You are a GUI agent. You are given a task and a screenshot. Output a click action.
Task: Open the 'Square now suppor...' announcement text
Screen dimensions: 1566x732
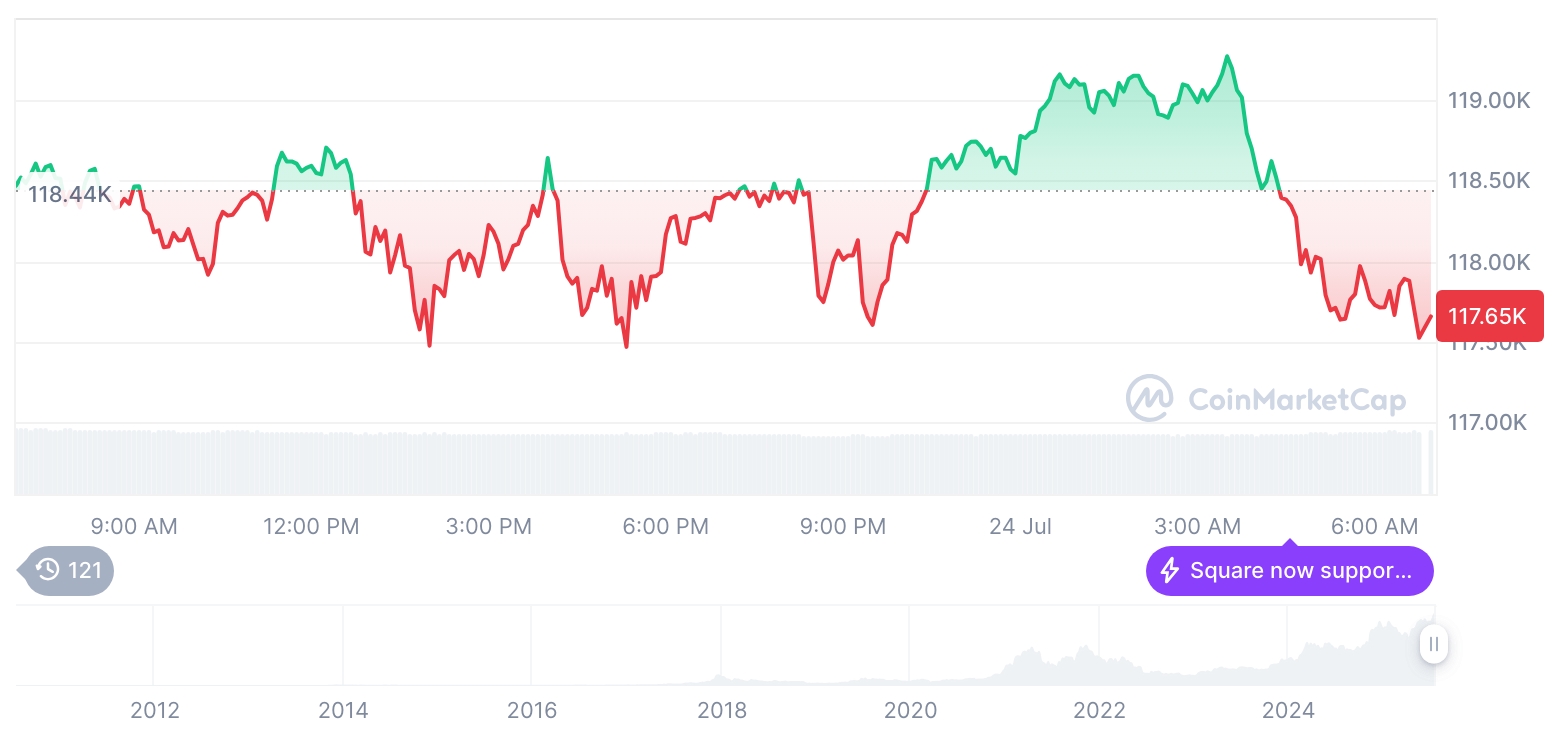click(1300, 571)
